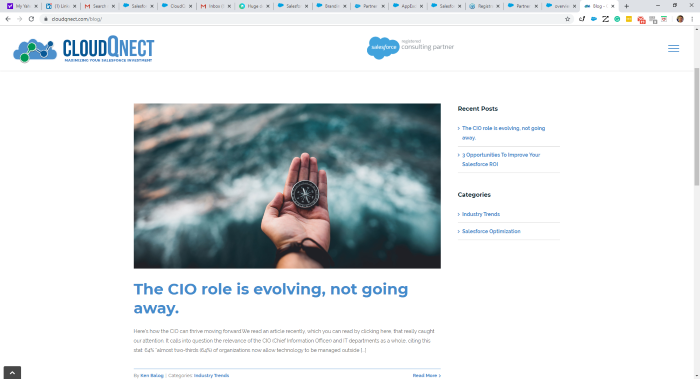Close the My Yahoo tab
Viewport: 700px width, 379px height.
pyautogui.click(x=36, y=6)
